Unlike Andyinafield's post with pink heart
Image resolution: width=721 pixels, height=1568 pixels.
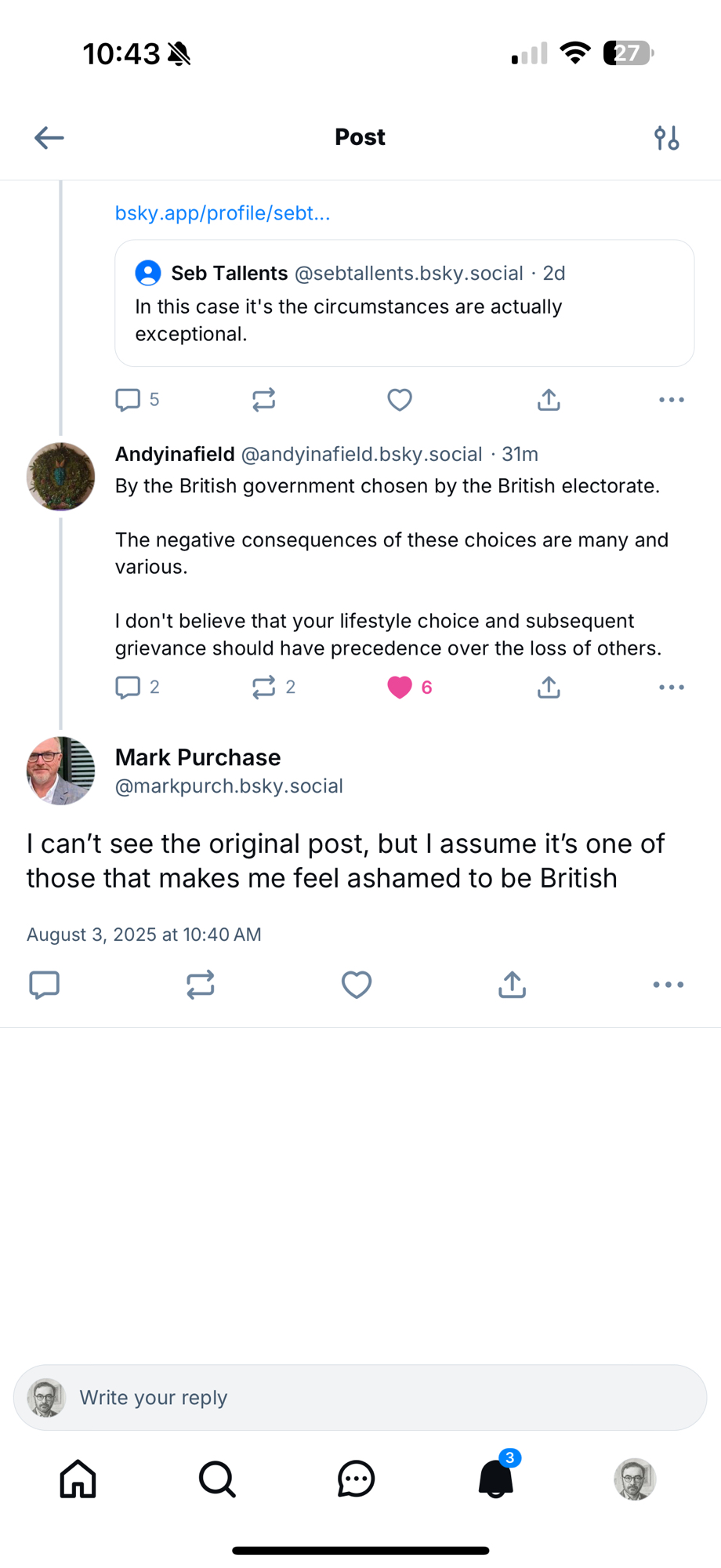(400, 688)
